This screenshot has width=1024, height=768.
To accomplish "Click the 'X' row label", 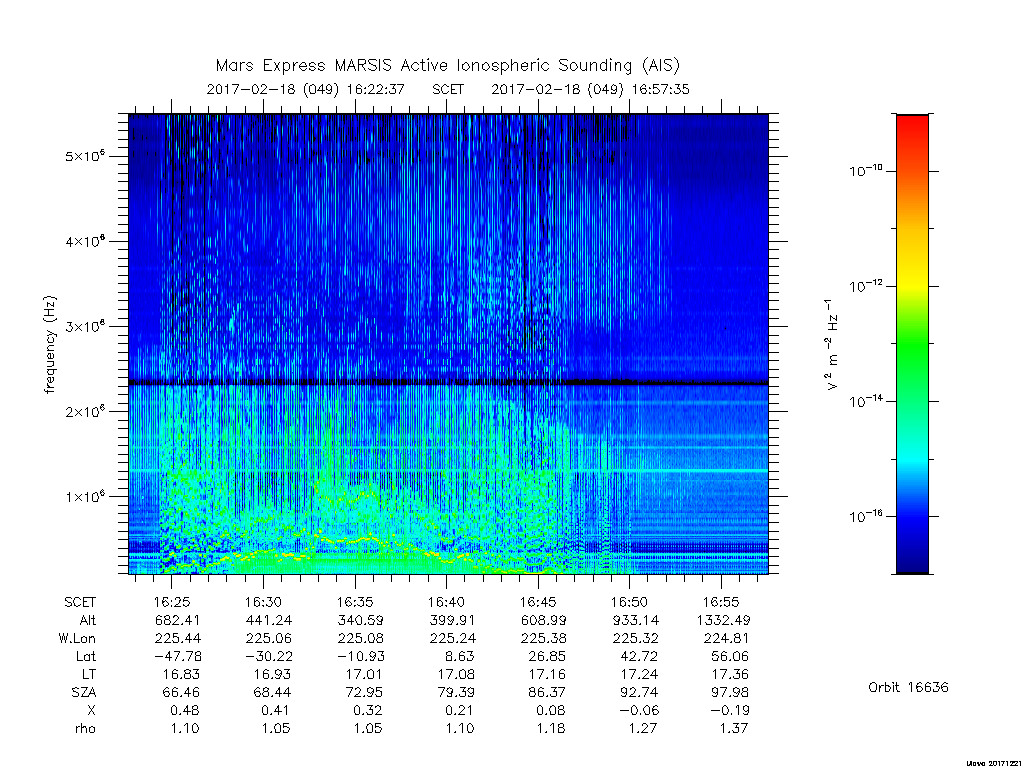I will 91,710.
